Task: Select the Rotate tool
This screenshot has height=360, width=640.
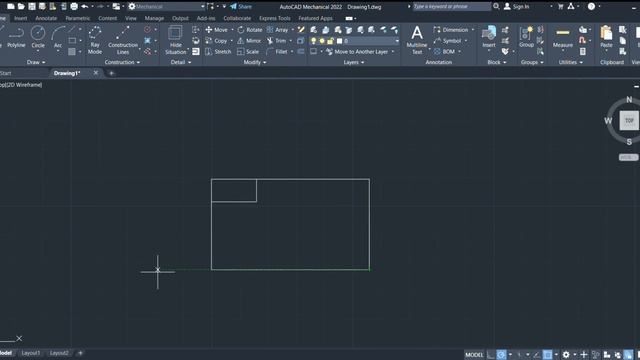Action: [x=250, y=30]
